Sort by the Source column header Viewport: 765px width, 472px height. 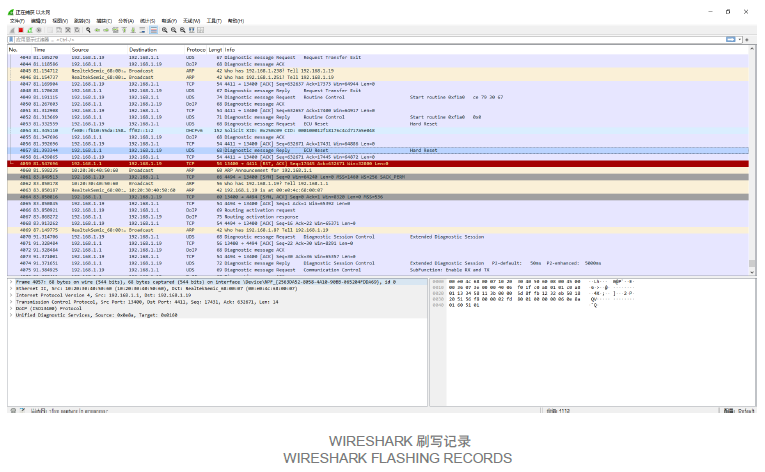[99, 50]
